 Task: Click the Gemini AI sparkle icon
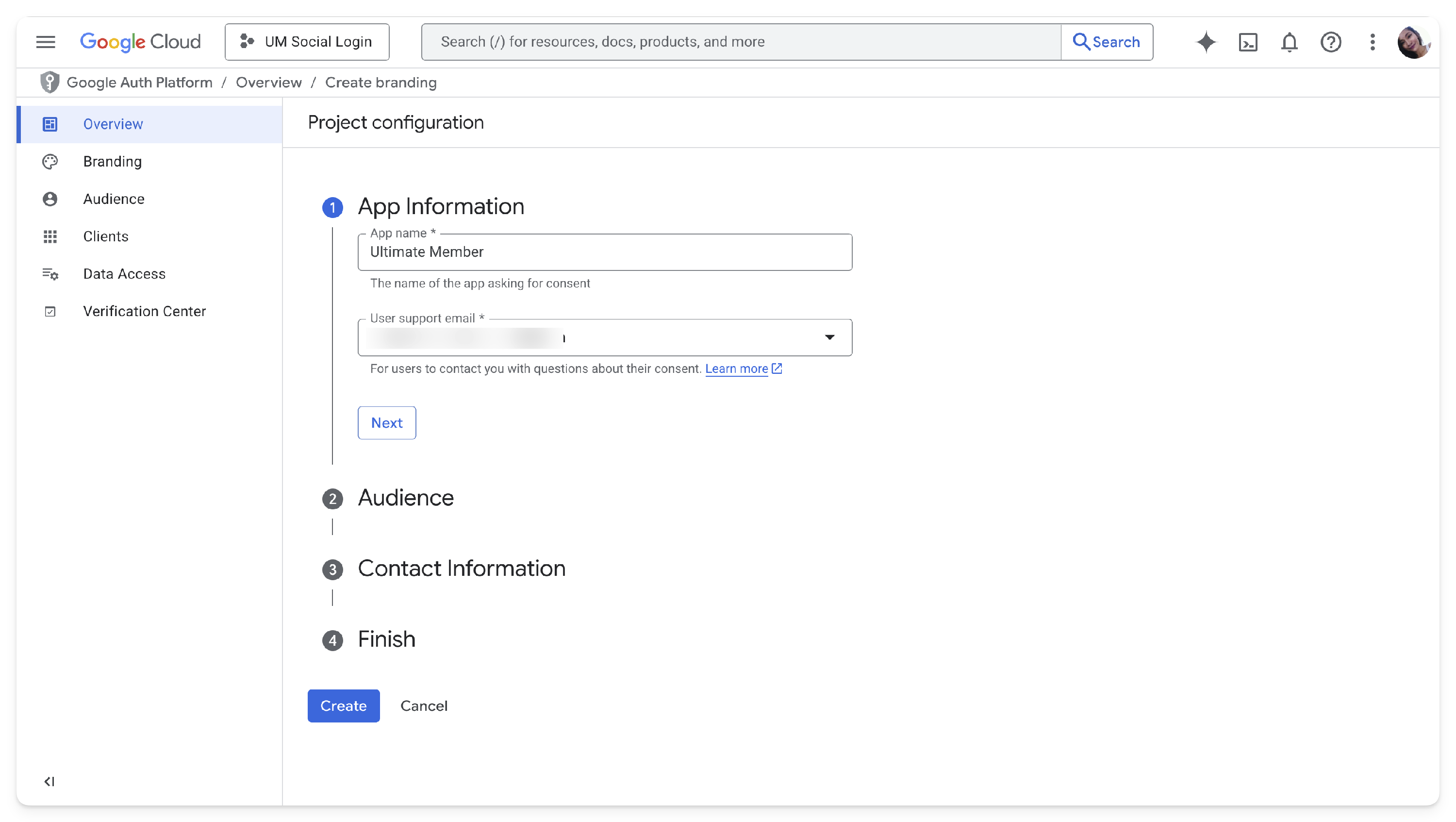point(1206,42)
